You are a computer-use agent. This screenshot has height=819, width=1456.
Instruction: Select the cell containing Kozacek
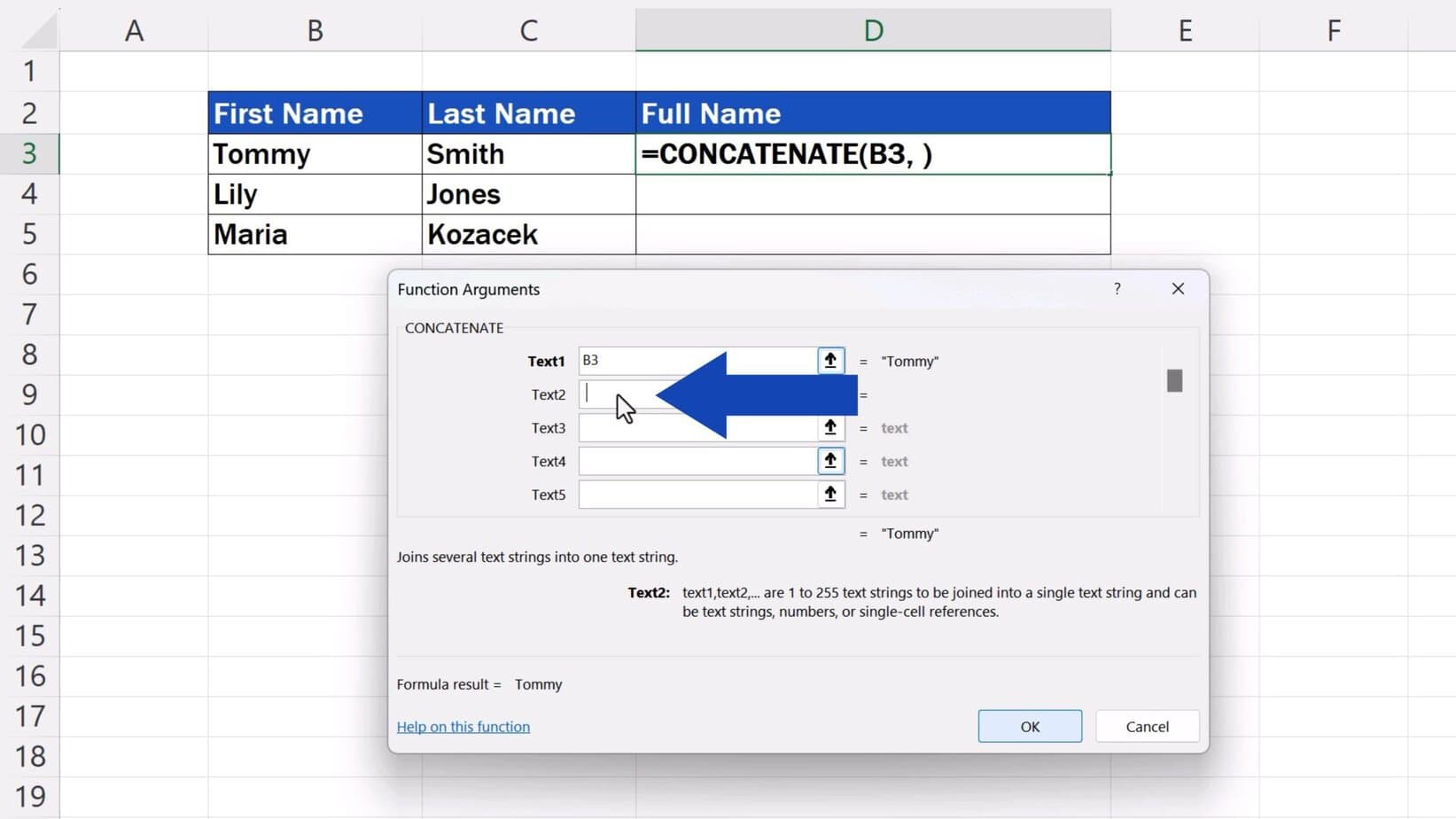pyautogui.click(x=528, y=234)
